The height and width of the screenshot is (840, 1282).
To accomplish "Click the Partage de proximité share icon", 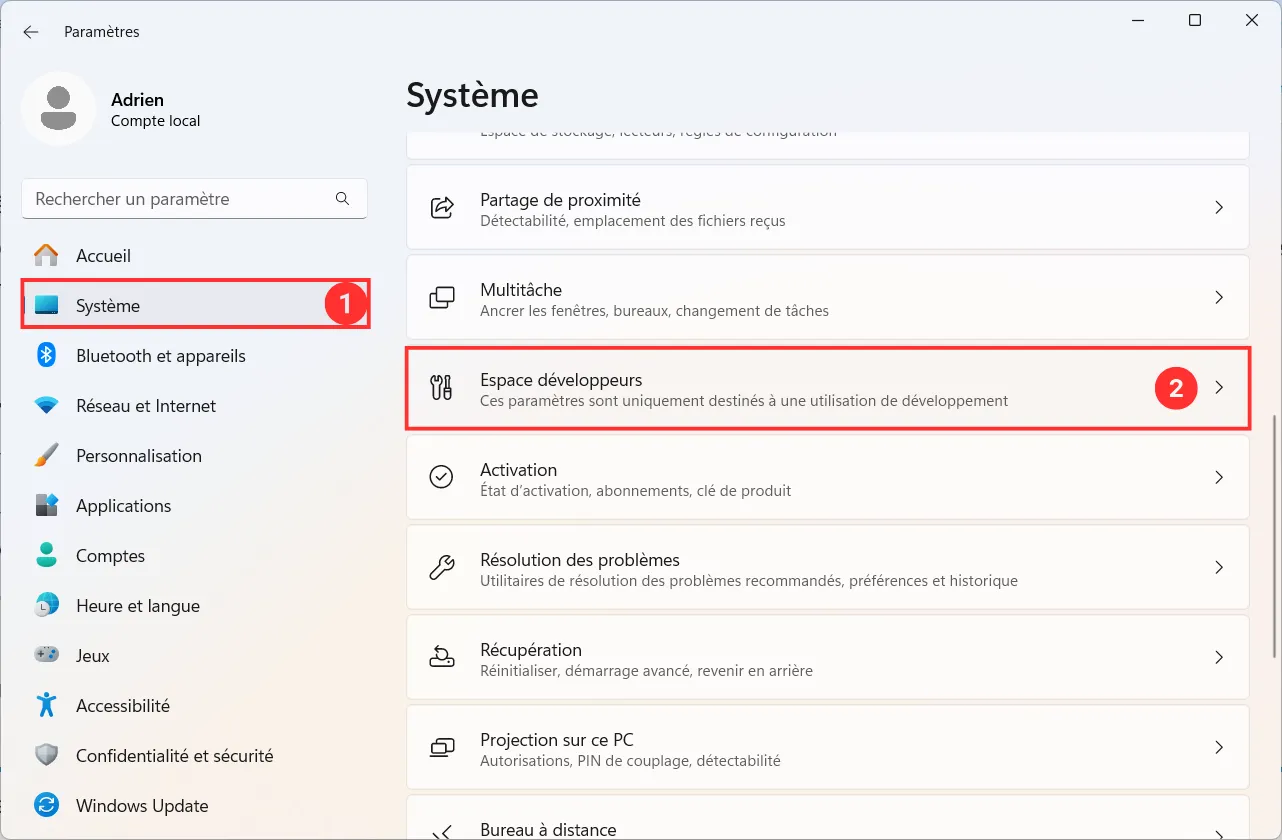I will coord(441,208).
